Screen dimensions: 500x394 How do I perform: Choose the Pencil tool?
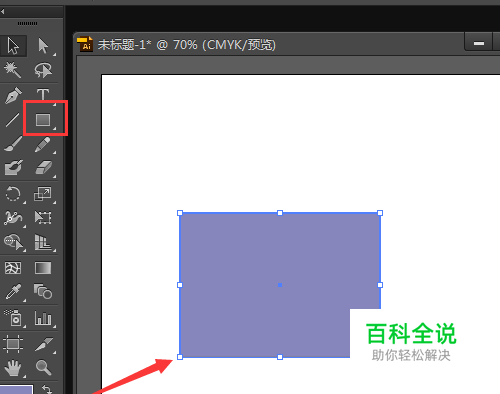(43, 144)
